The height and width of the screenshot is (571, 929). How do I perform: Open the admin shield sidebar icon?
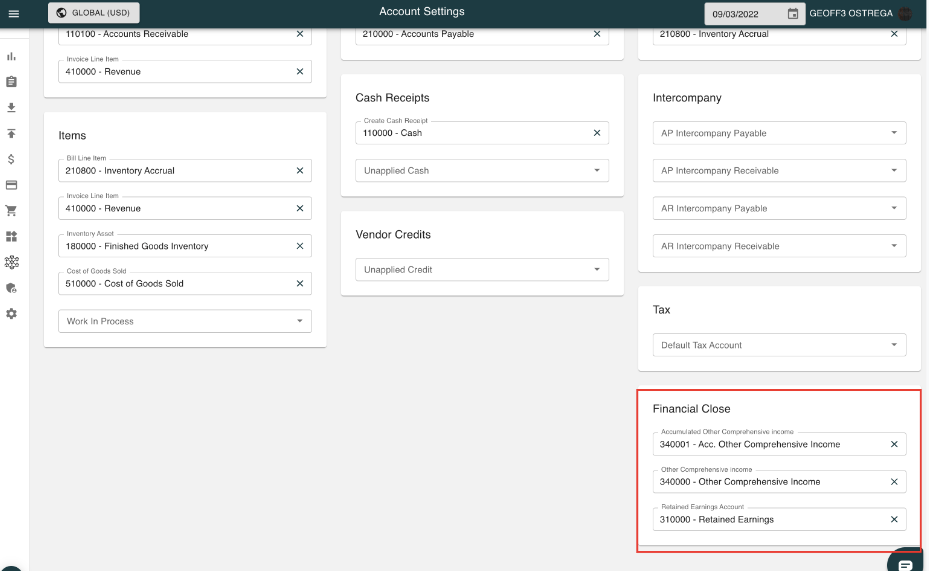click(x=11, y=288)
